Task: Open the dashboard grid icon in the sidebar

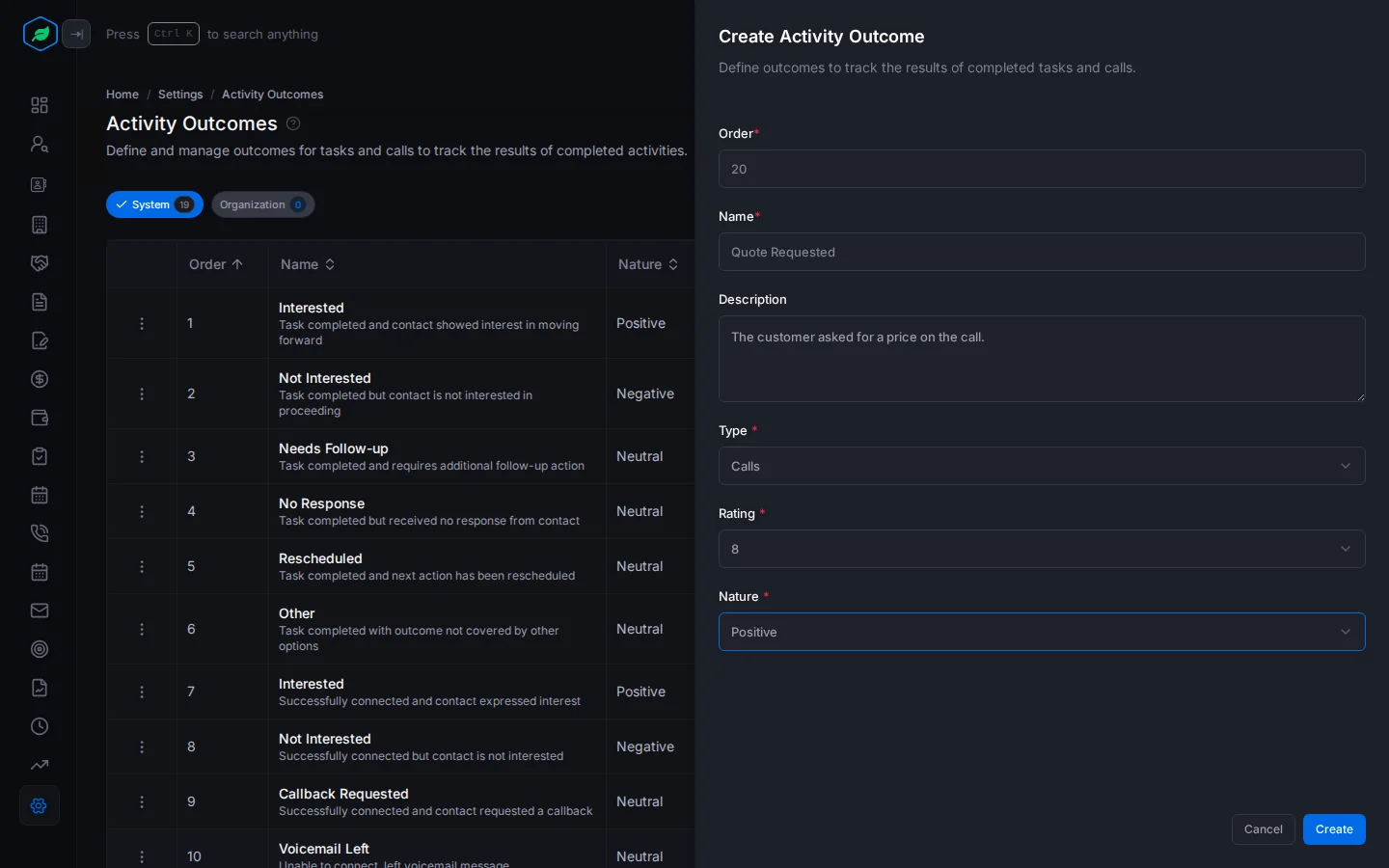Action: pyautogui.click(x=40, y=105)
